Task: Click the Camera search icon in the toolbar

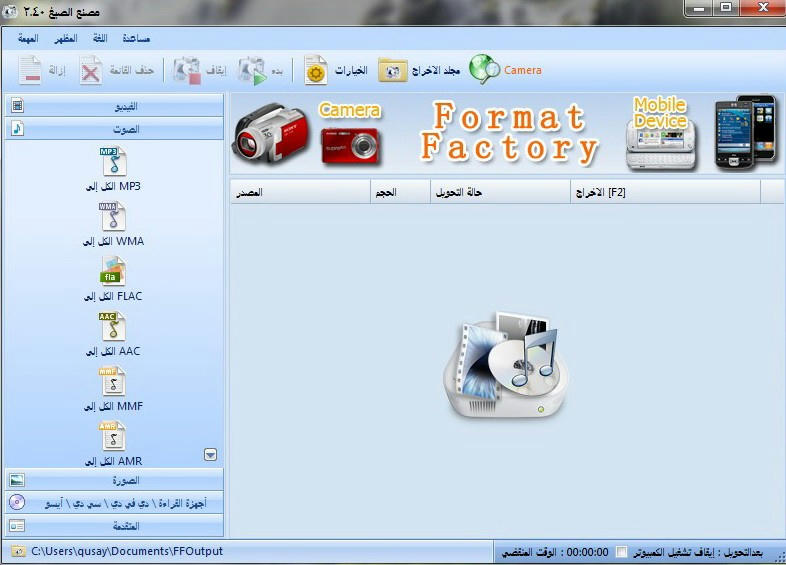Action: [x=485, y=69]
